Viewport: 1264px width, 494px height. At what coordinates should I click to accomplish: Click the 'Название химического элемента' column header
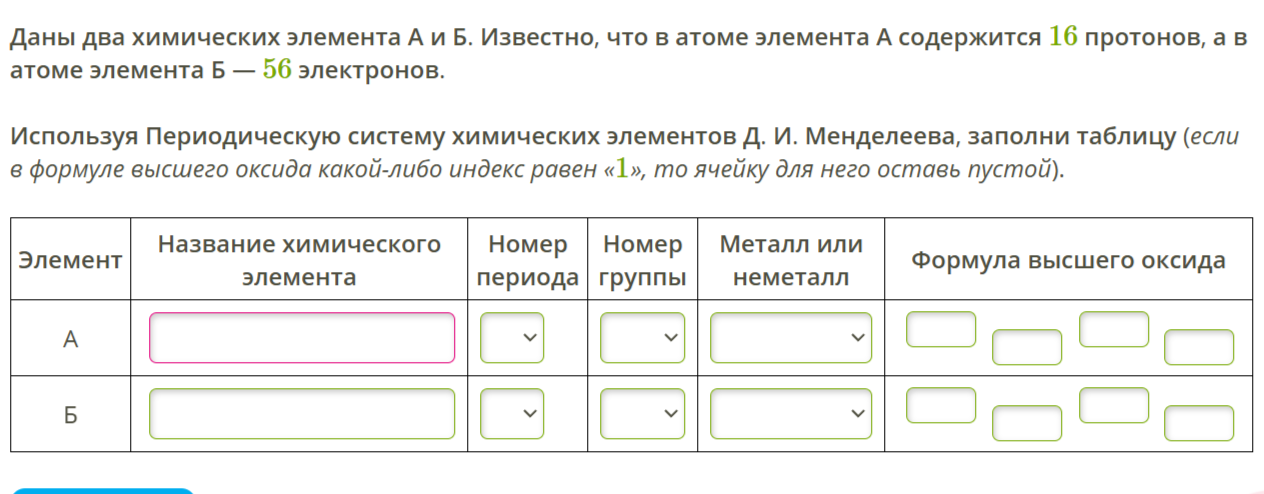299,261
